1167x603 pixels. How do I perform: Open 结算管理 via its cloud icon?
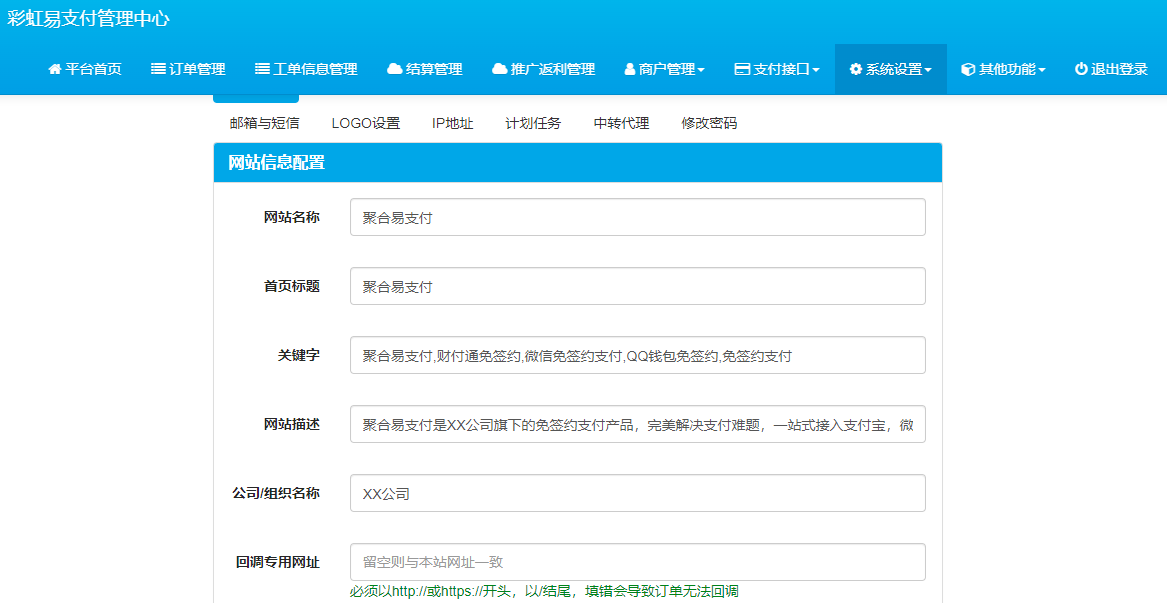pos(393,69)
